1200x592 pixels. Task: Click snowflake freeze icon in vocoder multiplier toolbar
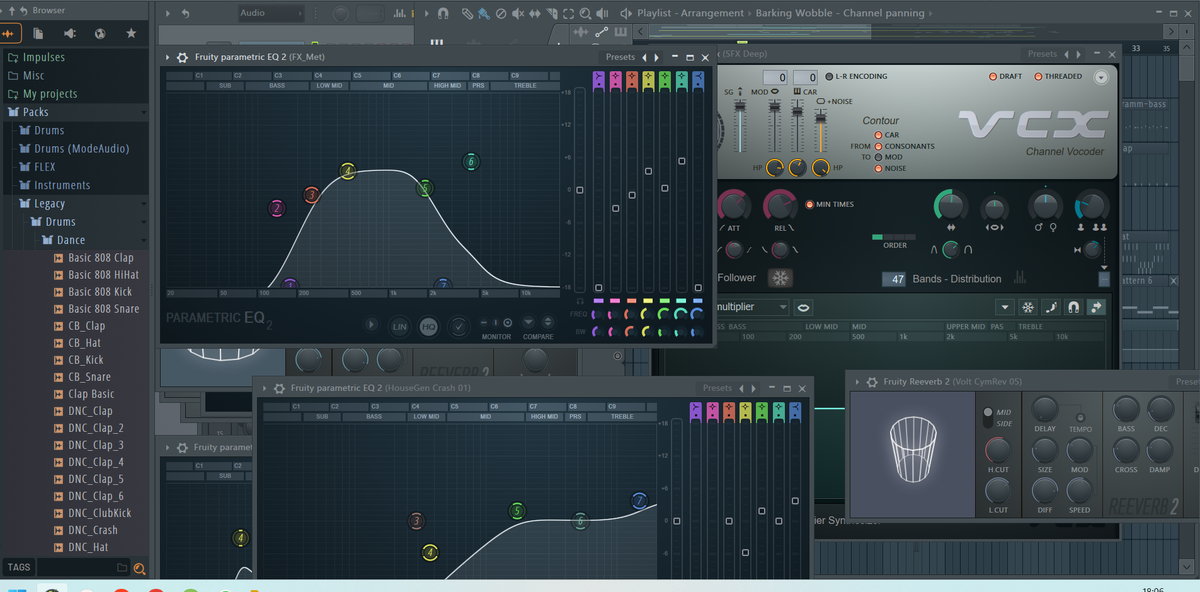[x=1028, y=307]
